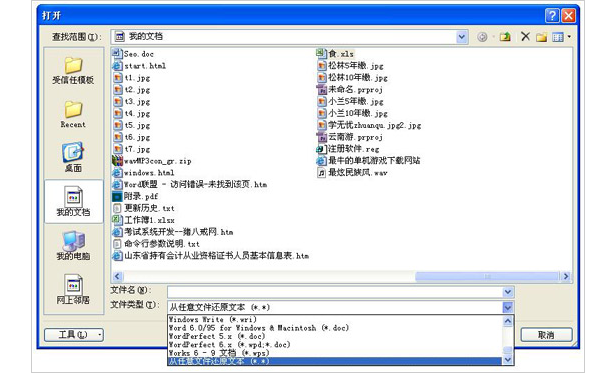This screenshot has width=590, height=377.
Task: Choose WordPerfect 6.x (*.wpd;*.doc) type
Action: 335,344
